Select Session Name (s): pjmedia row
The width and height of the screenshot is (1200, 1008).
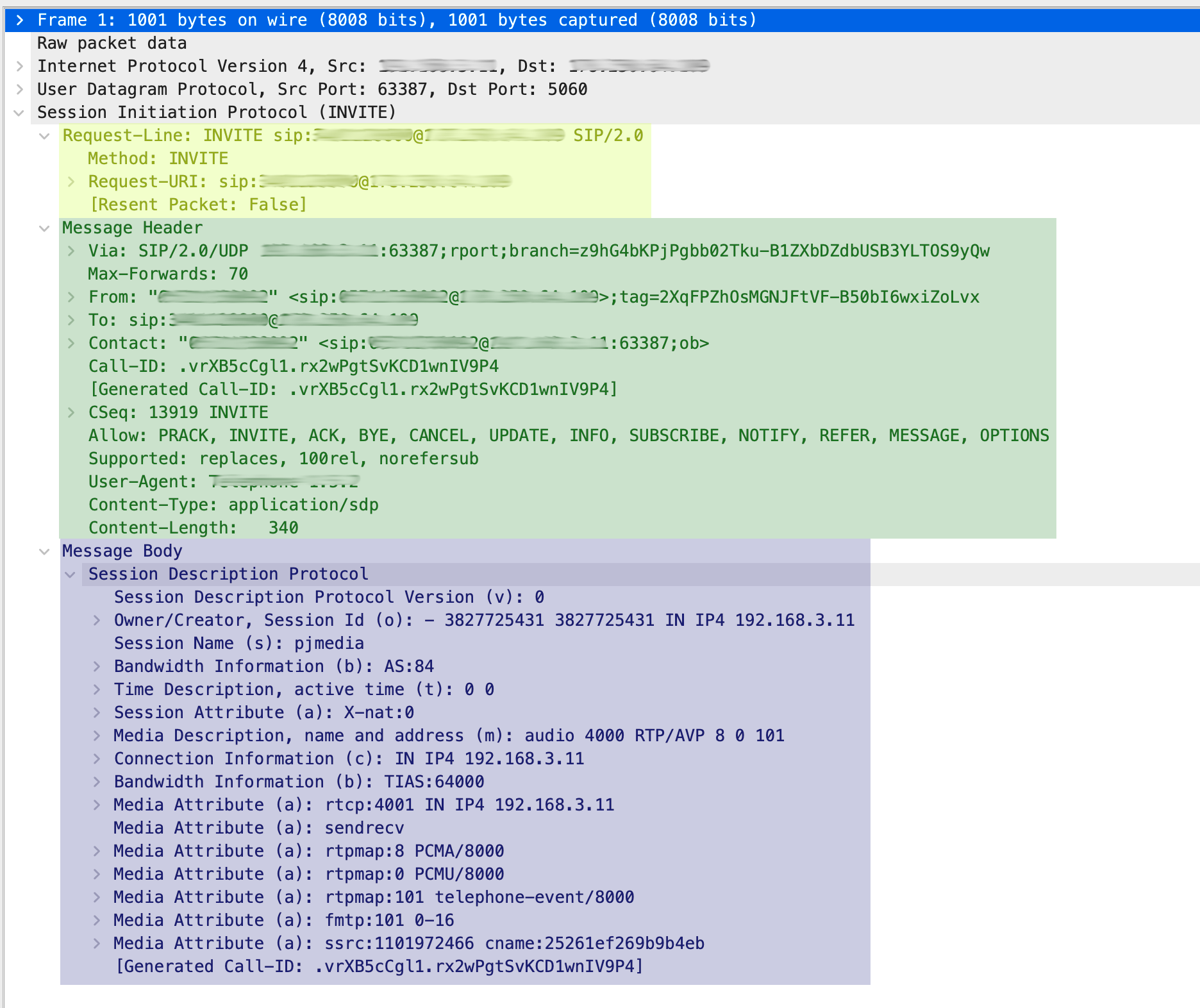(x=239, y=643)
